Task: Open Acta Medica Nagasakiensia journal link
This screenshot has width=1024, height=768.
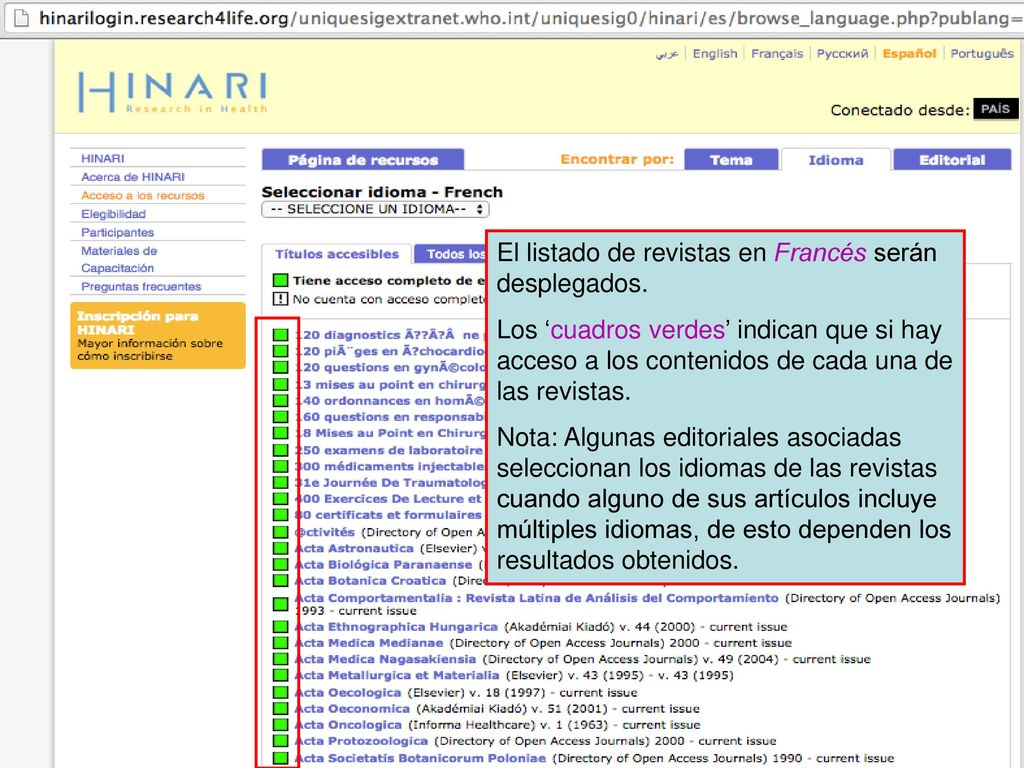Action: click(385, 659)
